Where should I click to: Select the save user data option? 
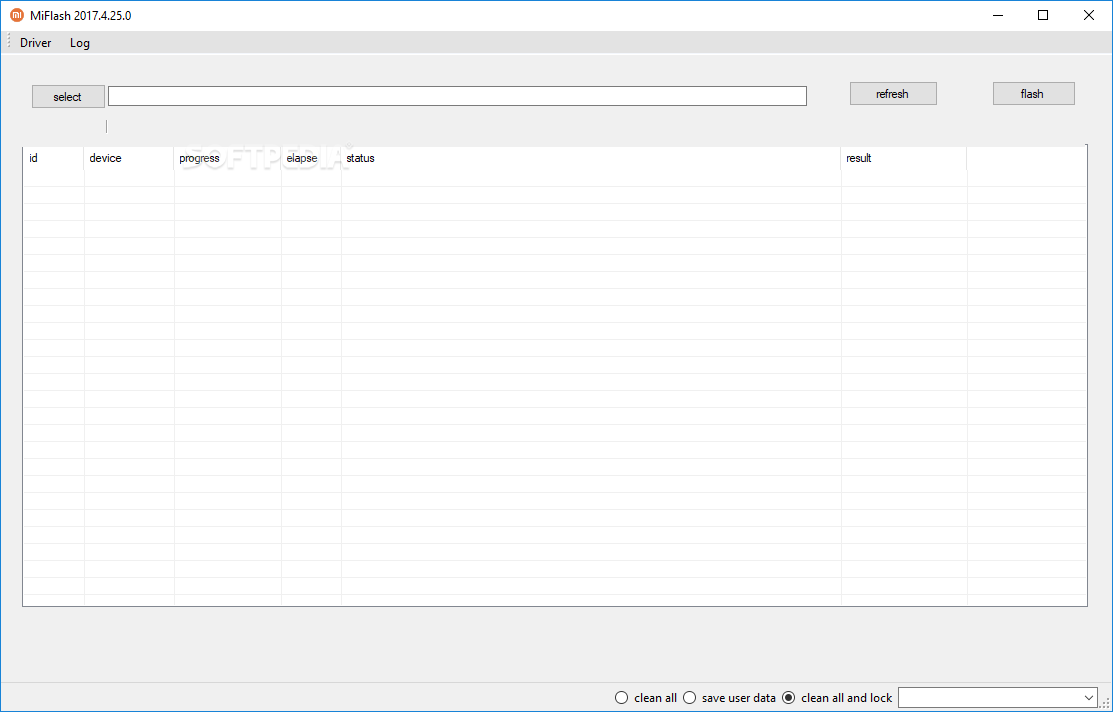[730, 698]
